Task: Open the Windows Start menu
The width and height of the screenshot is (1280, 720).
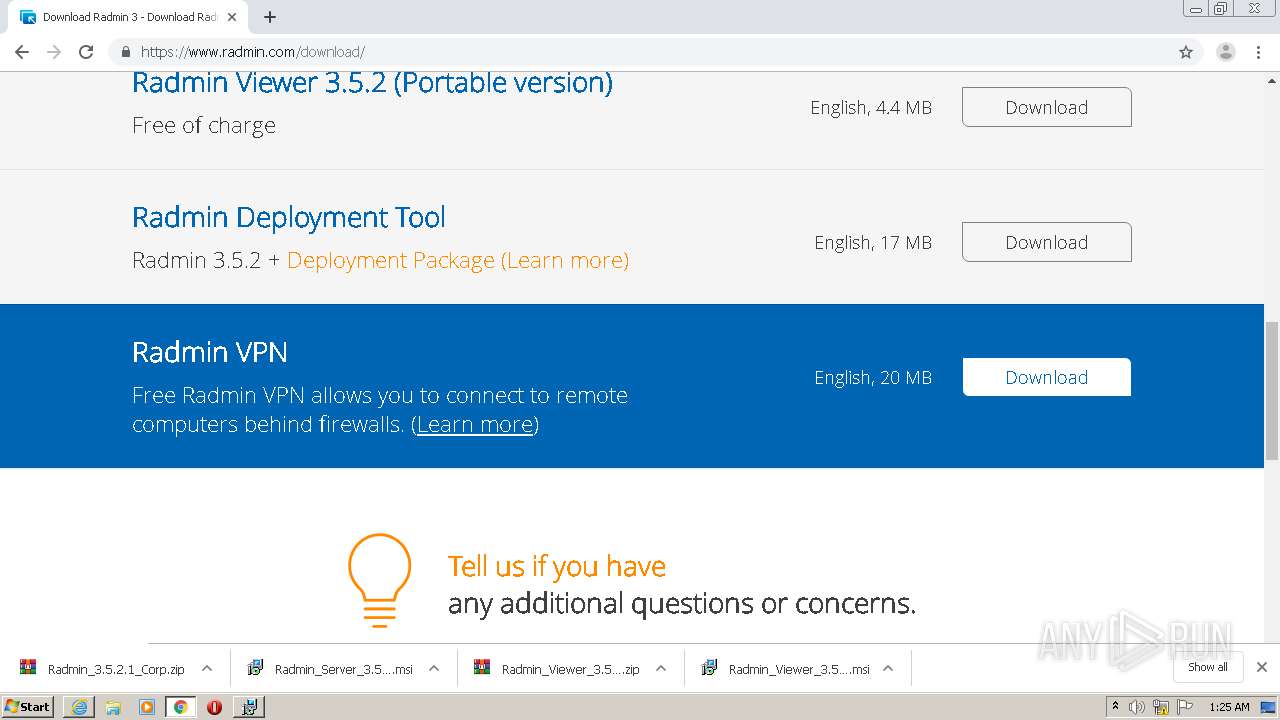Action: 27,706
